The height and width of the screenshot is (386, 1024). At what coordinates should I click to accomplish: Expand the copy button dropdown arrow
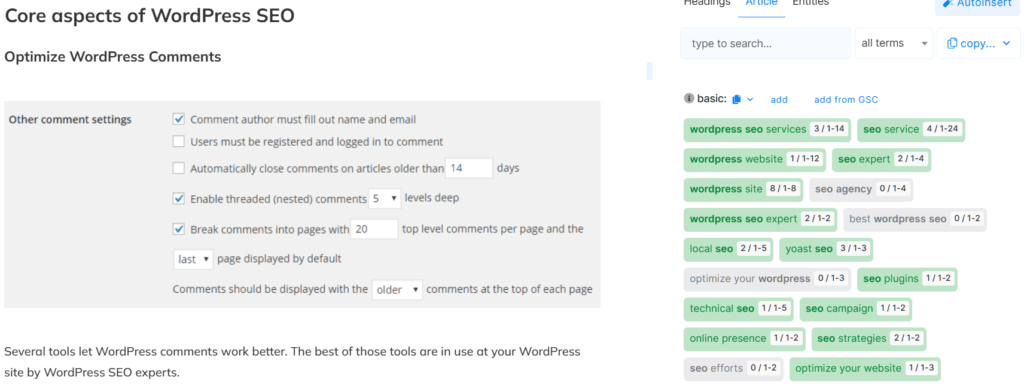[x=1006, y=43]
